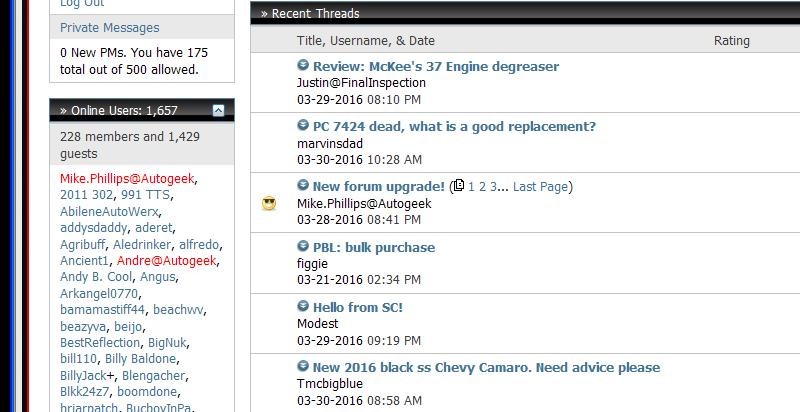800x412 pixels.
Task: Sort threads by Rating column header
Action: (x=732, y=41)
